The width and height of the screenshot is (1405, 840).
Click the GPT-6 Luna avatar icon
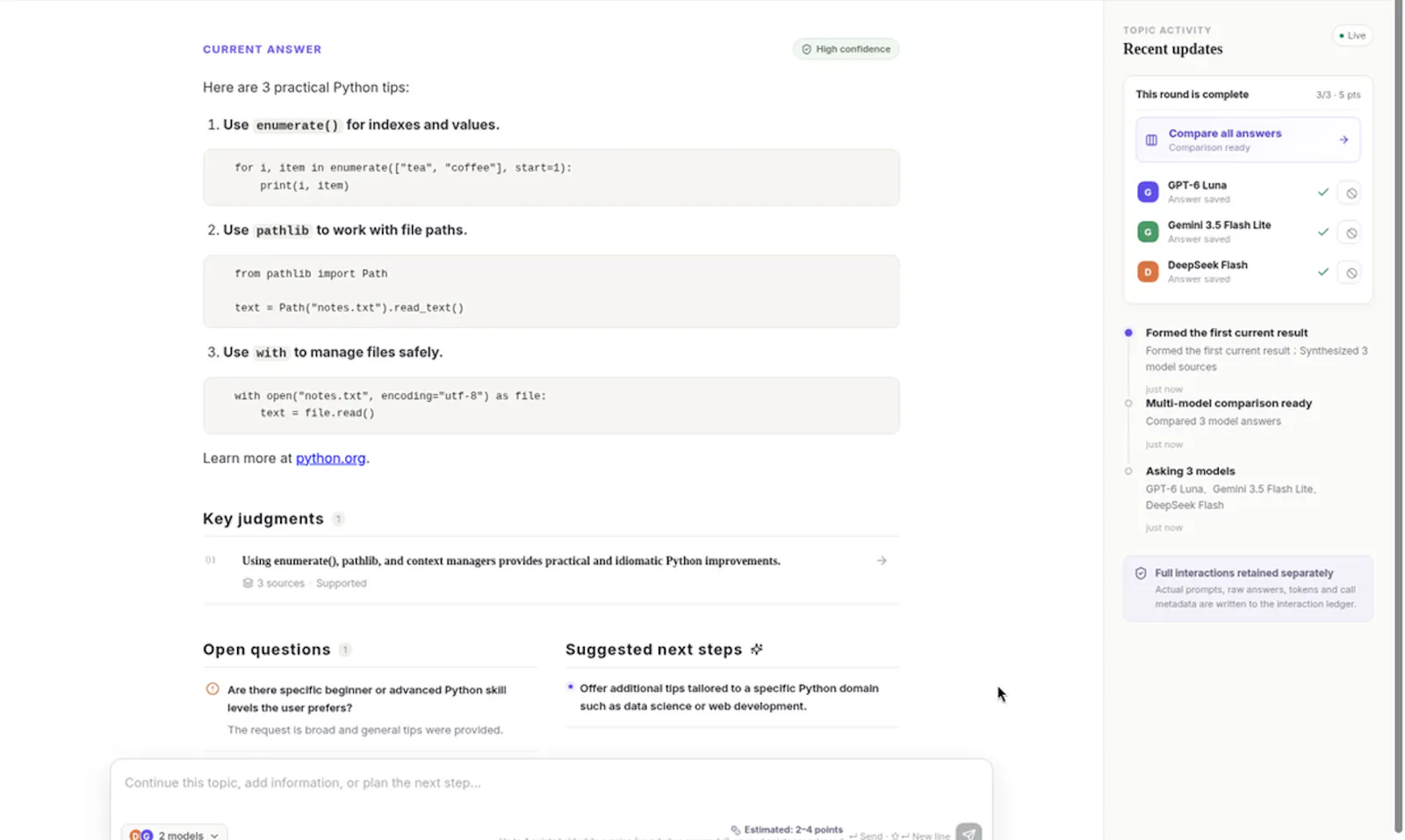[x=1148, y=192]
